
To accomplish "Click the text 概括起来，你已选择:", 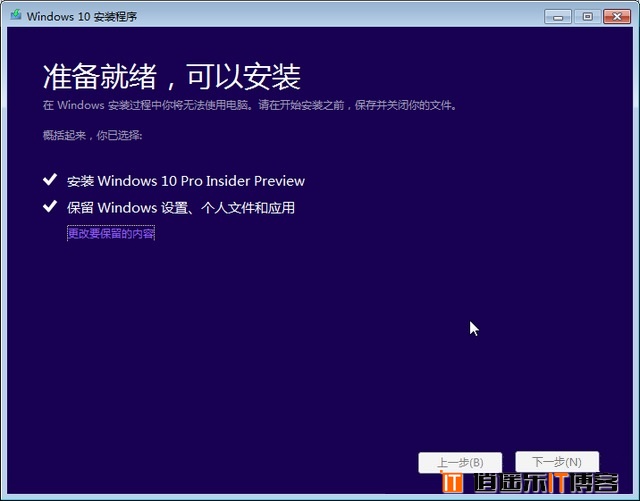I will [x=92, y=135].
